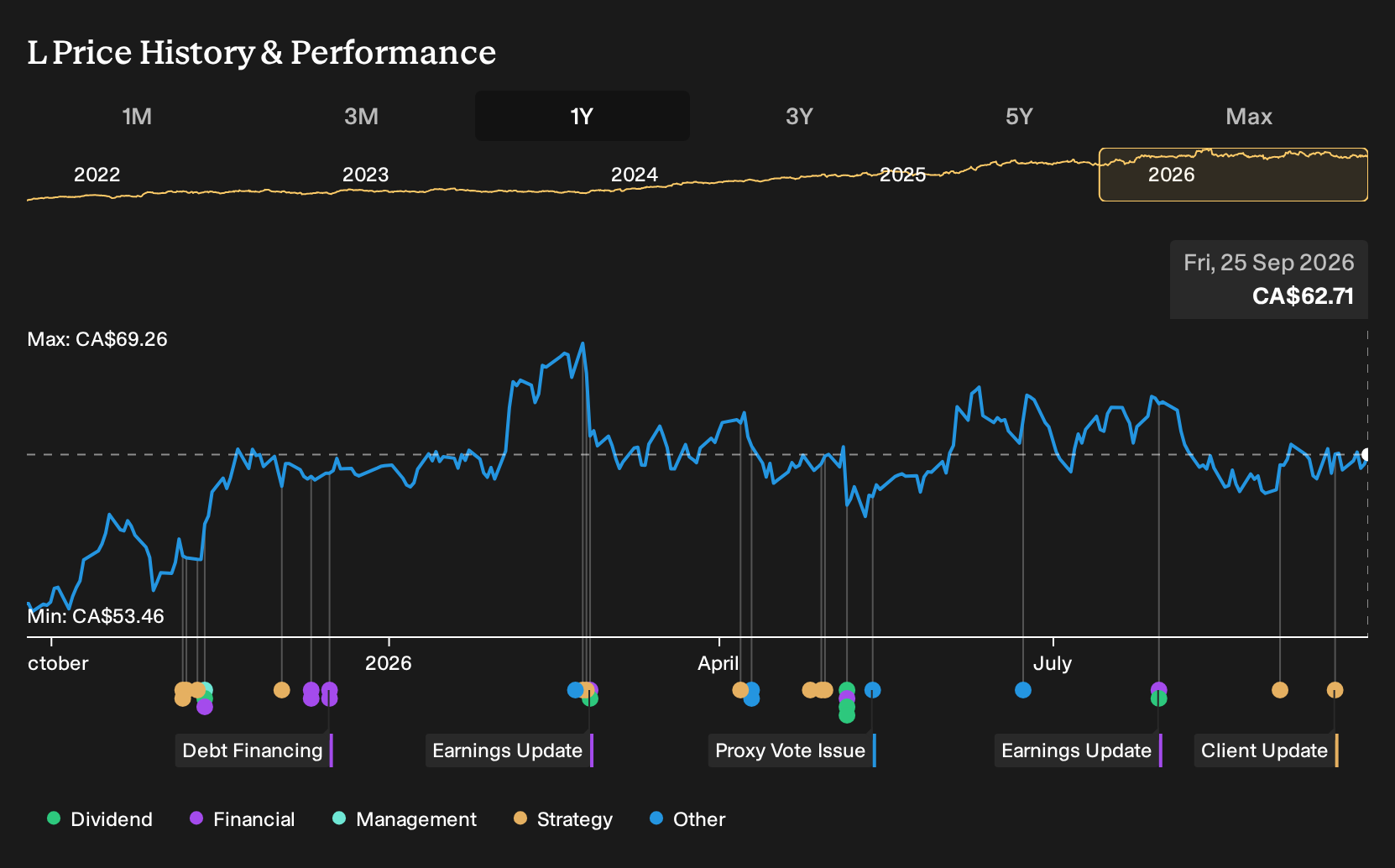This screenshot has width=1395, height=868.
Task: Click the 2024 year in the overview strip
Action: point(634,175)
